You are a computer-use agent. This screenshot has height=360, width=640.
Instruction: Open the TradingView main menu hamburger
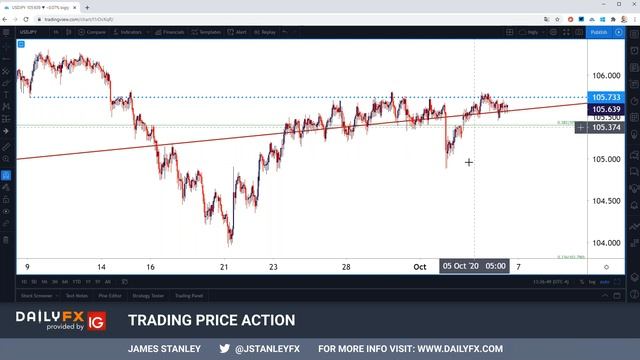click(x=6, y=32)
